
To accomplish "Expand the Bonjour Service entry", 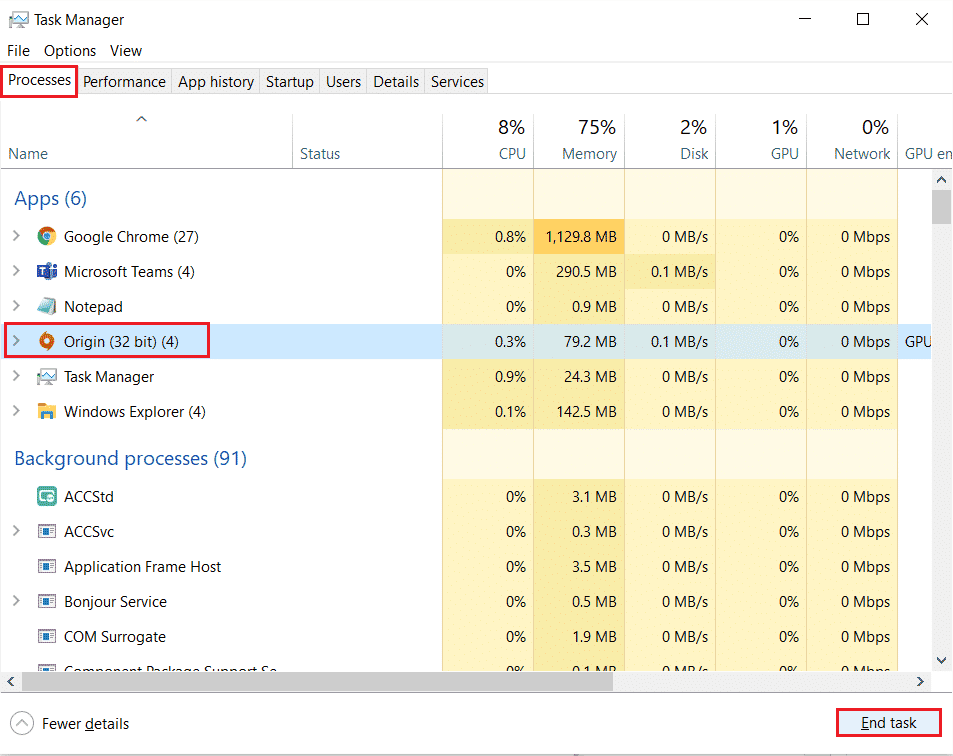I will [16, 602].
